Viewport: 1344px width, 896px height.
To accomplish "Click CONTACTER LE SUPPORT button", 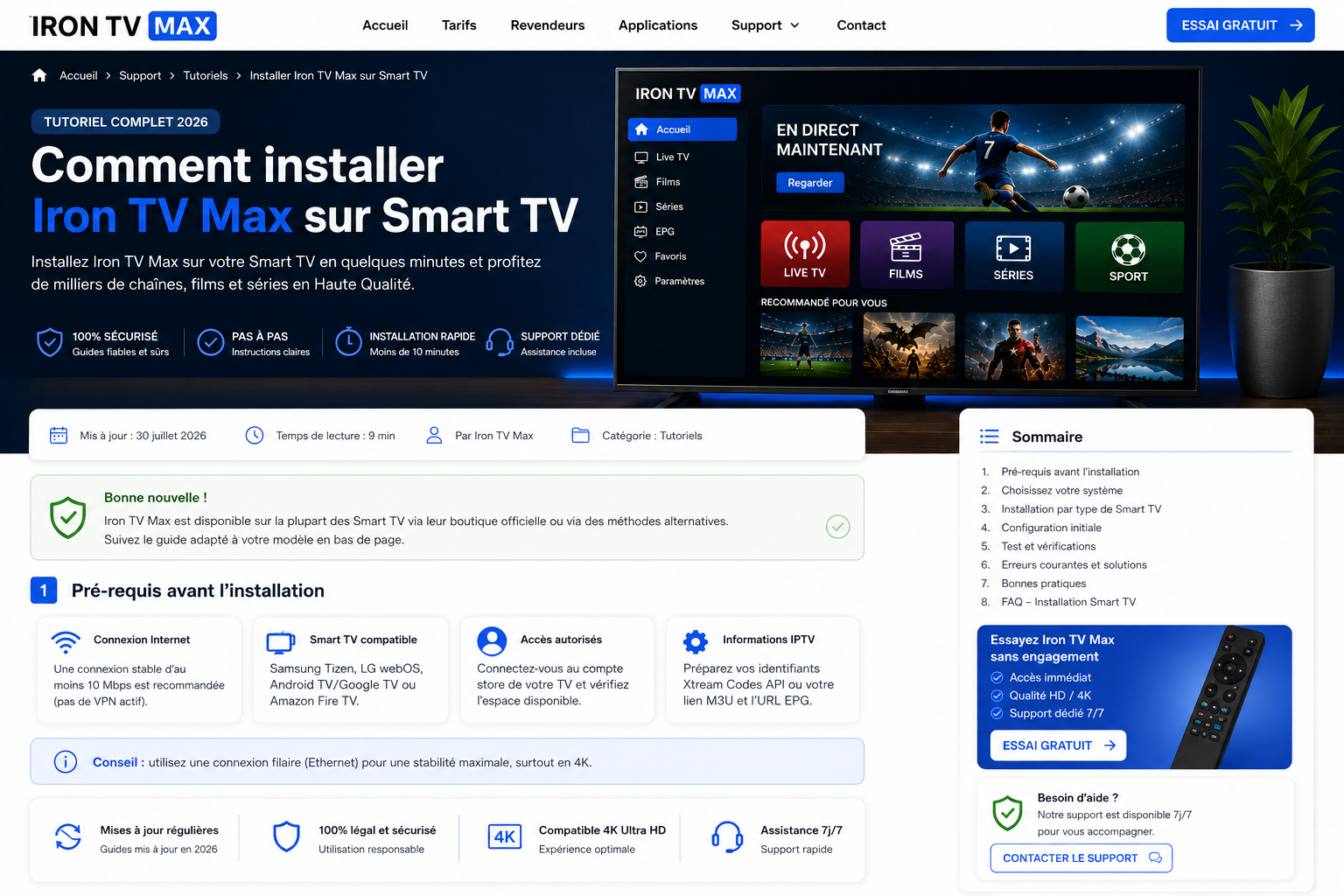I will pyautogui.click(x=1081, y=858).
